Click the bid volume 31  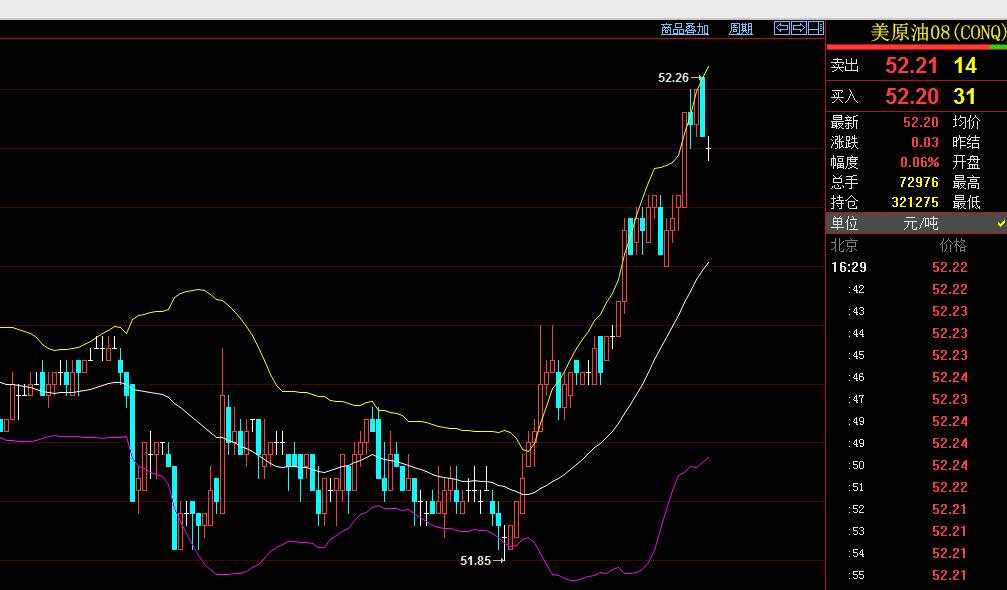965,96
